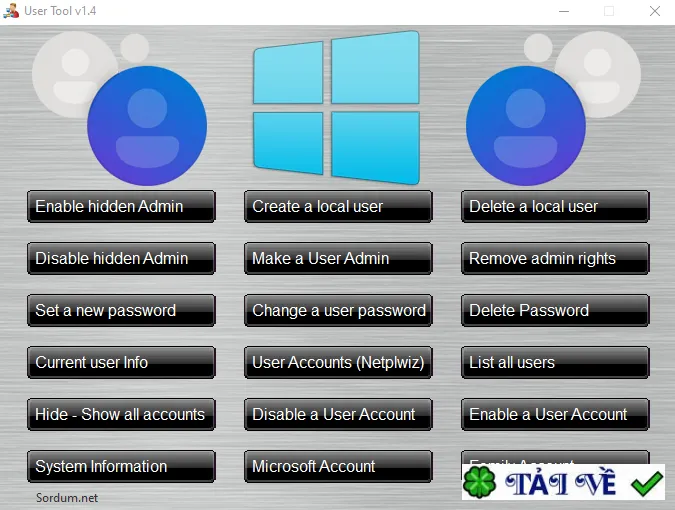Viewport: 675px width, 510px height.
Task: Minimize the User Tool window
Action: click(x=564, y=11)
